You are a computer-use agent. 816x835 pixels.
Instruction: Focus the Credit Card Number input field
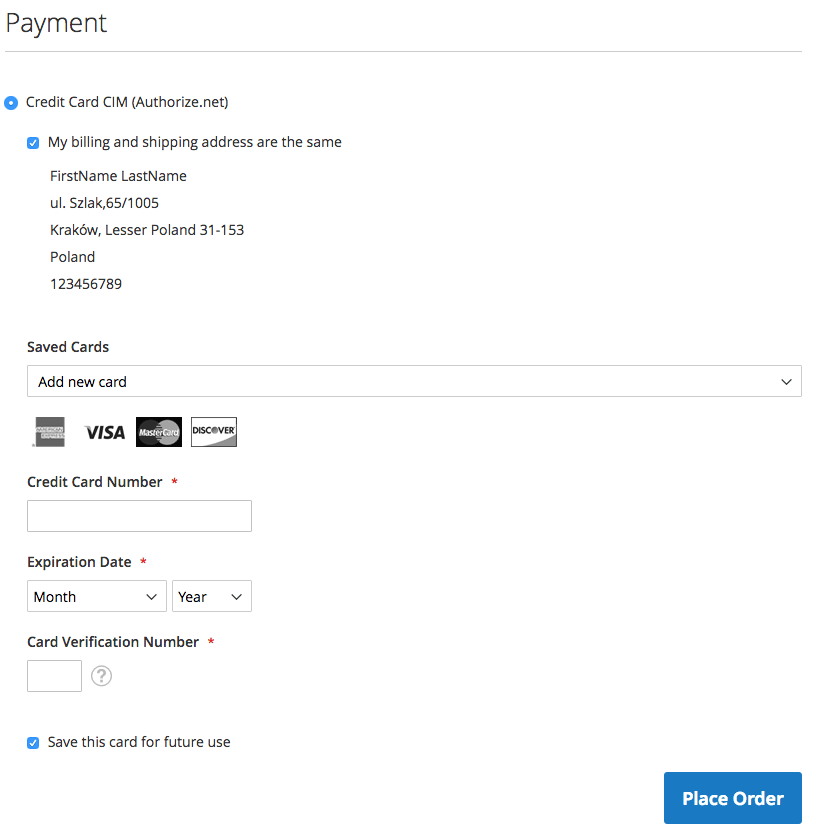point(139,516)
